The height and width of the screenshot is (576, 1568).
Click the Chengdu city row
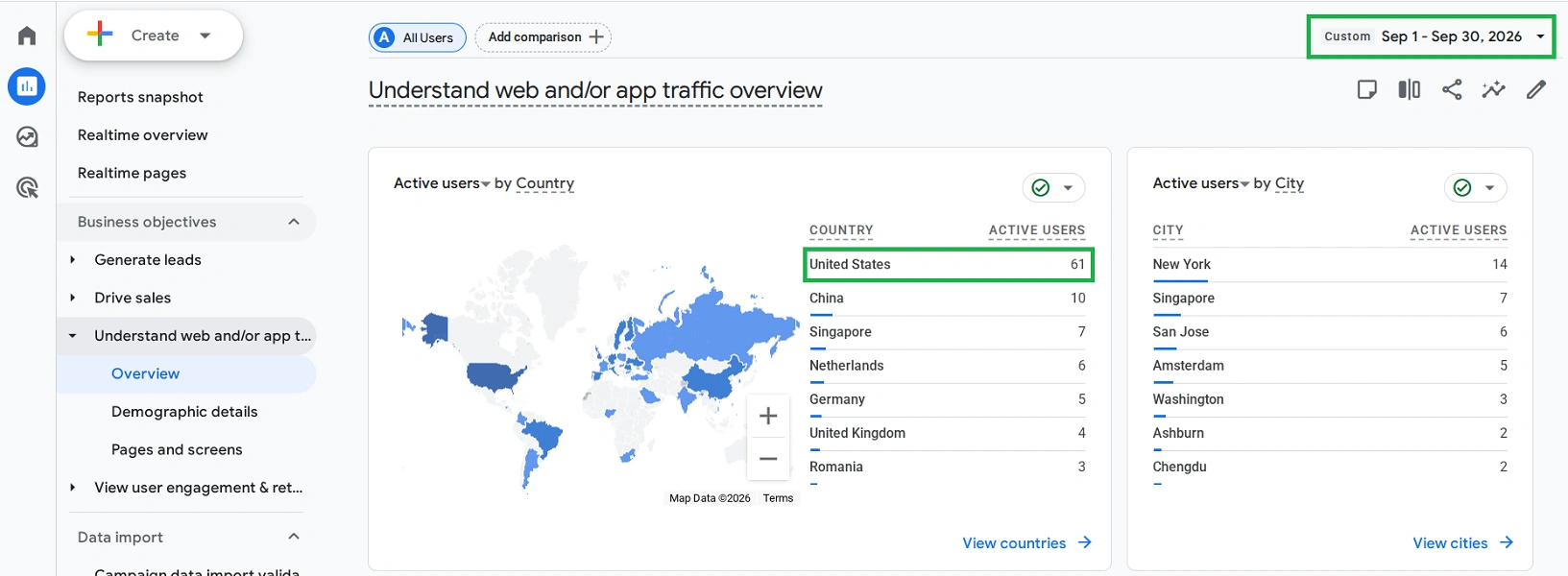coord(1330,467)
